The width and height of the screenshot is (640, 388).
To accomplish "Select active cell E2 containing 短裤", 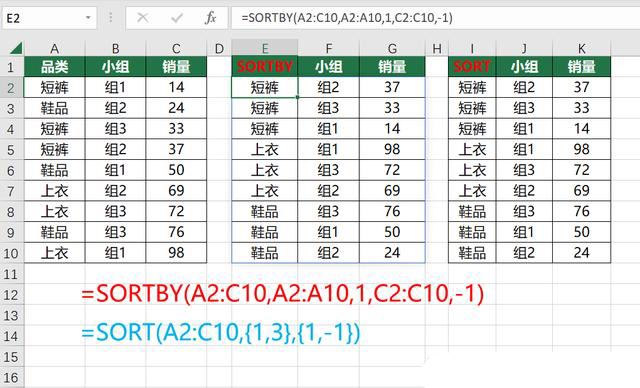I will [265, 87].
